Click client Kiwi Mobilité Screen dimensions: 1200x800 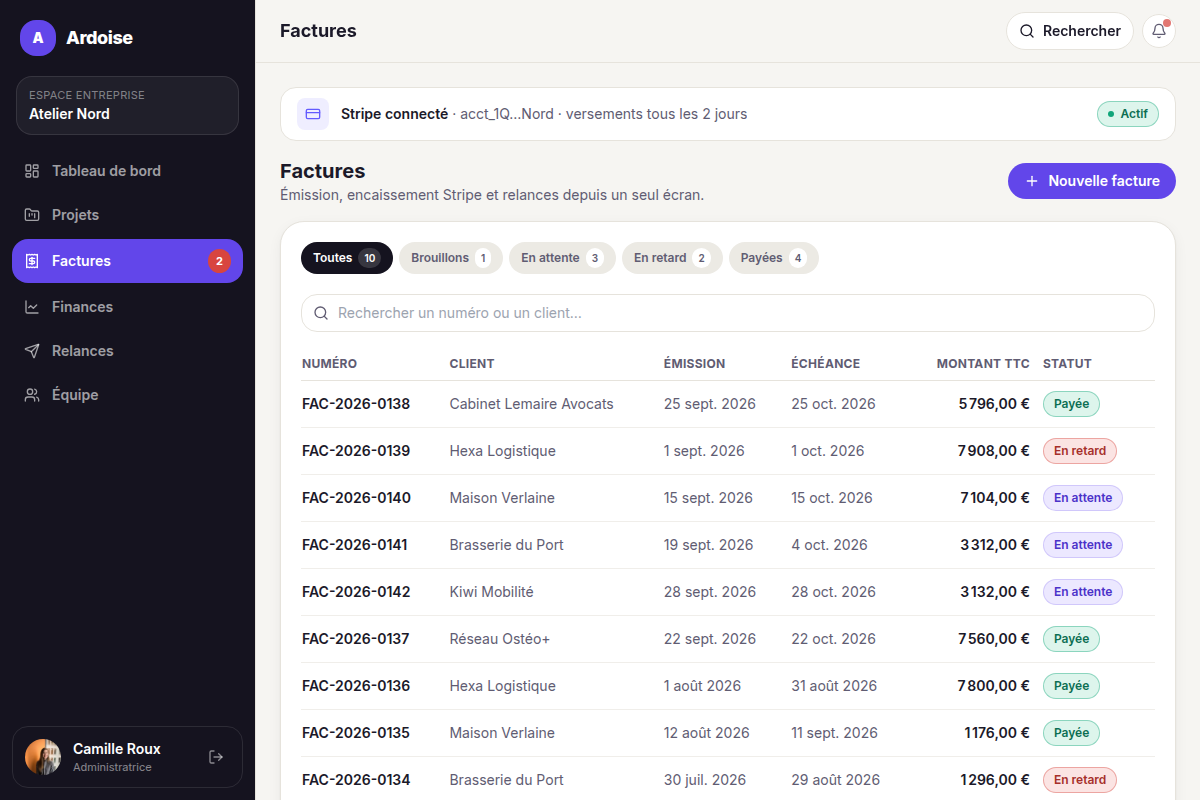click(x=492, y=592)
